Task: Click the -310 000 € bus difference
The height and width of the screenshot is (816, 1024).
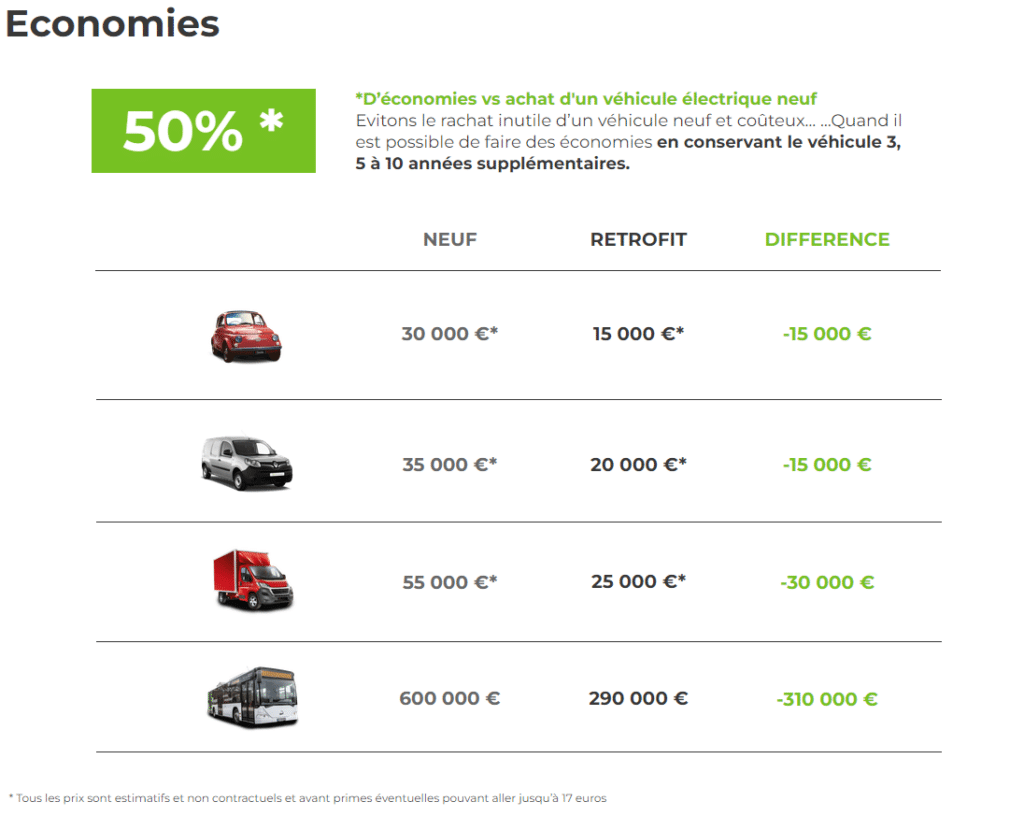Action: tap(827, 699)
